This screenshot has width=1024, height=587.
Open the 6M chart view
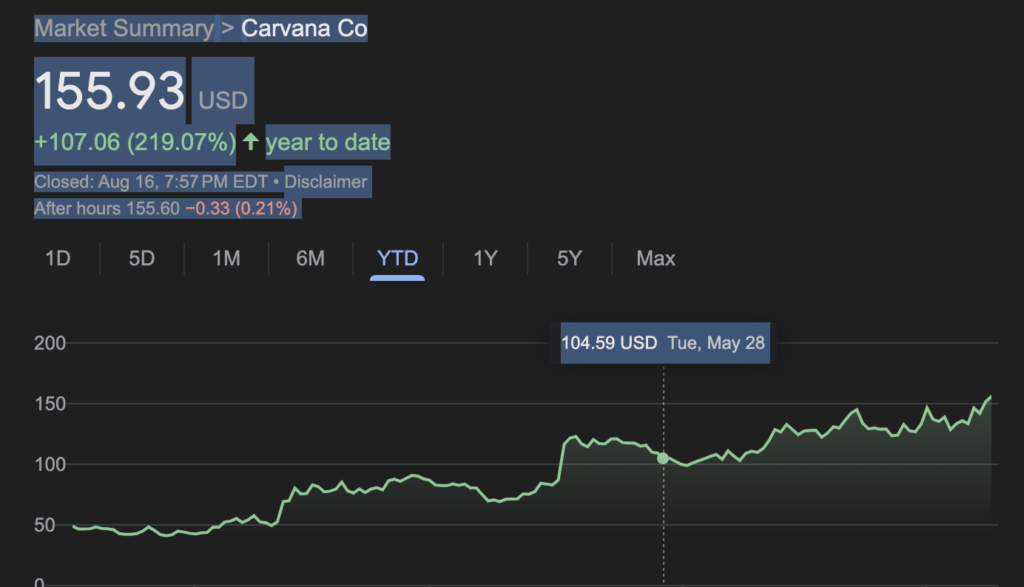[310, 259]
